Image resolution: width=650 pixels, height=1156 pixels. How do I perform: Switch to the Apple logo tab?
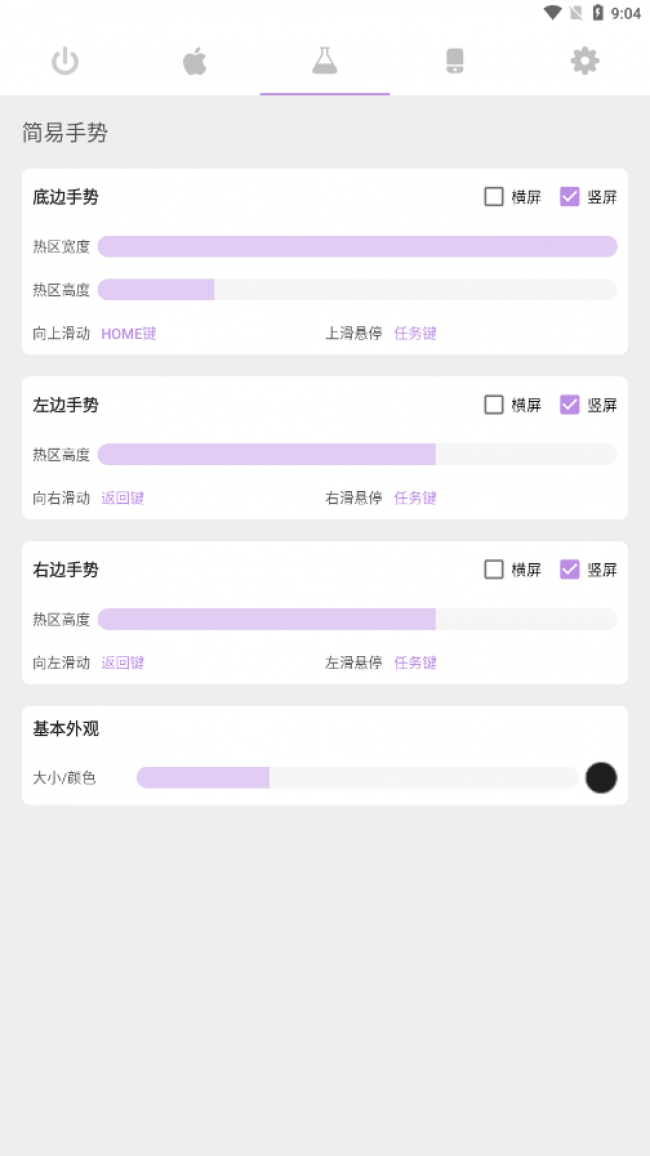click(x=195, y=62)
